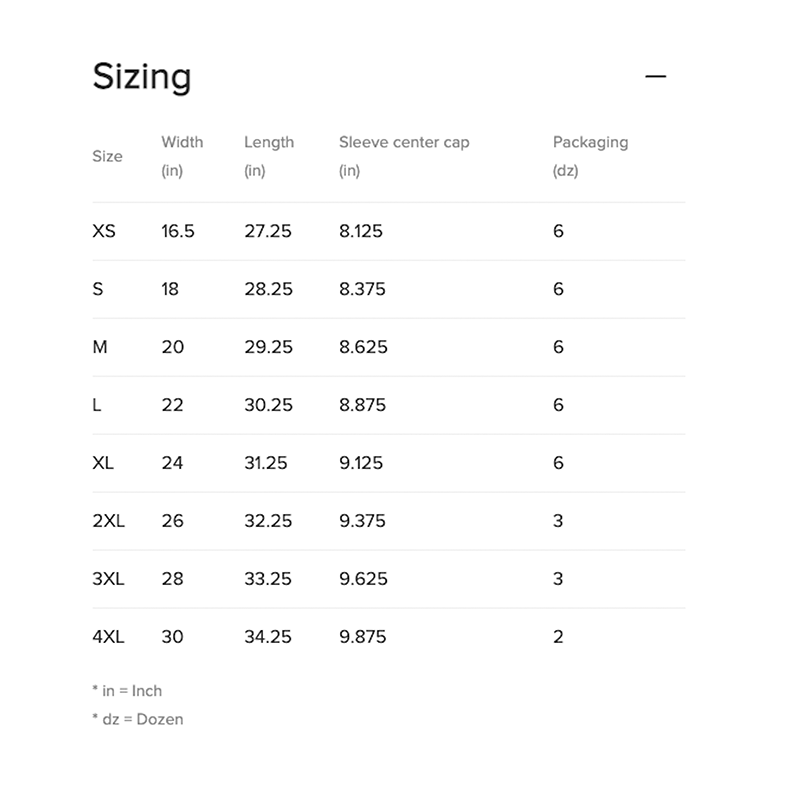Collapse the Sizing section minus icon
This screenshot has width=800, height=800.
click(x=656, y=77)
